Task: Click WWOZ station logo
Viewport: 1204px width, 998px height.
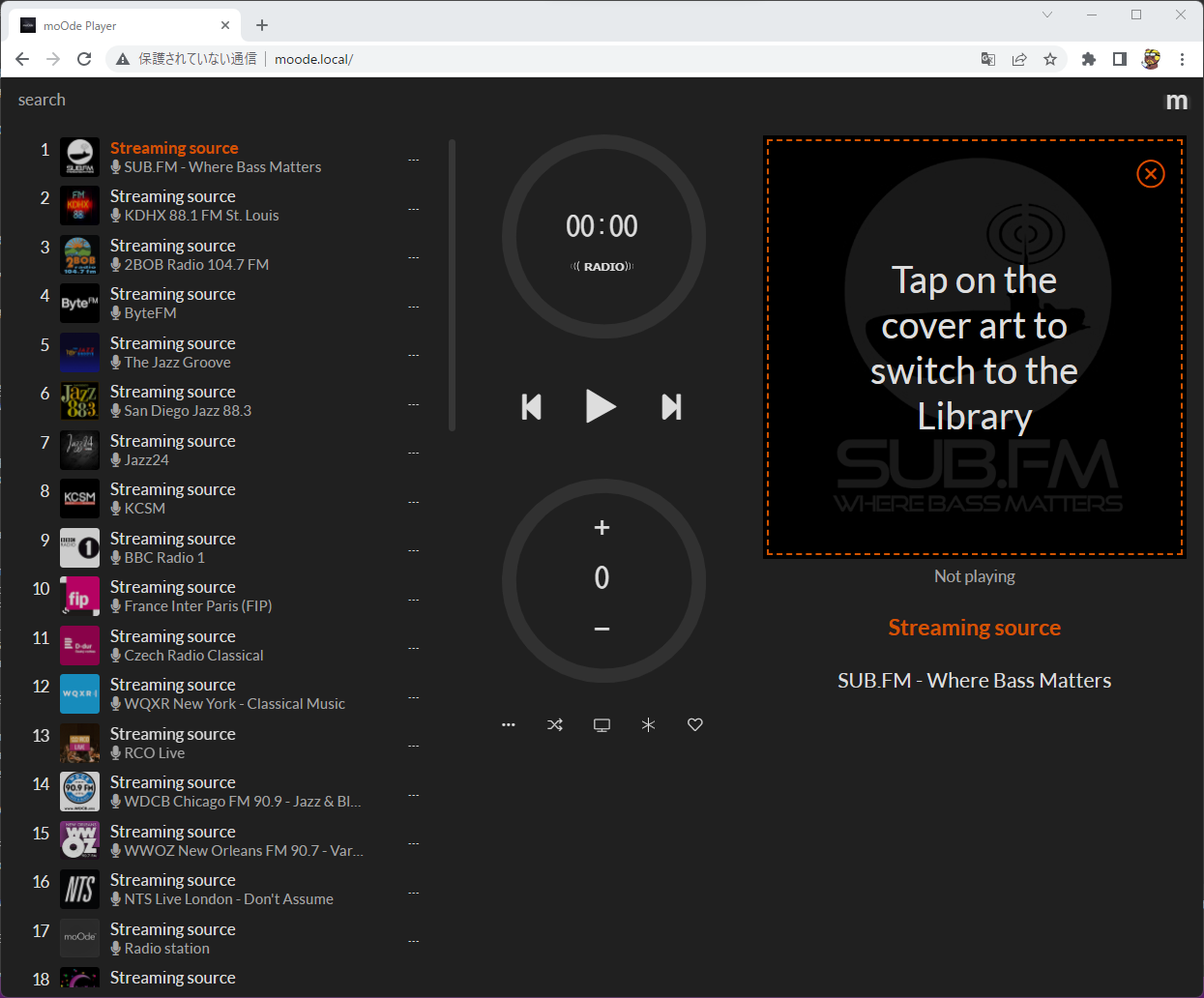Action: click(79, 840)
